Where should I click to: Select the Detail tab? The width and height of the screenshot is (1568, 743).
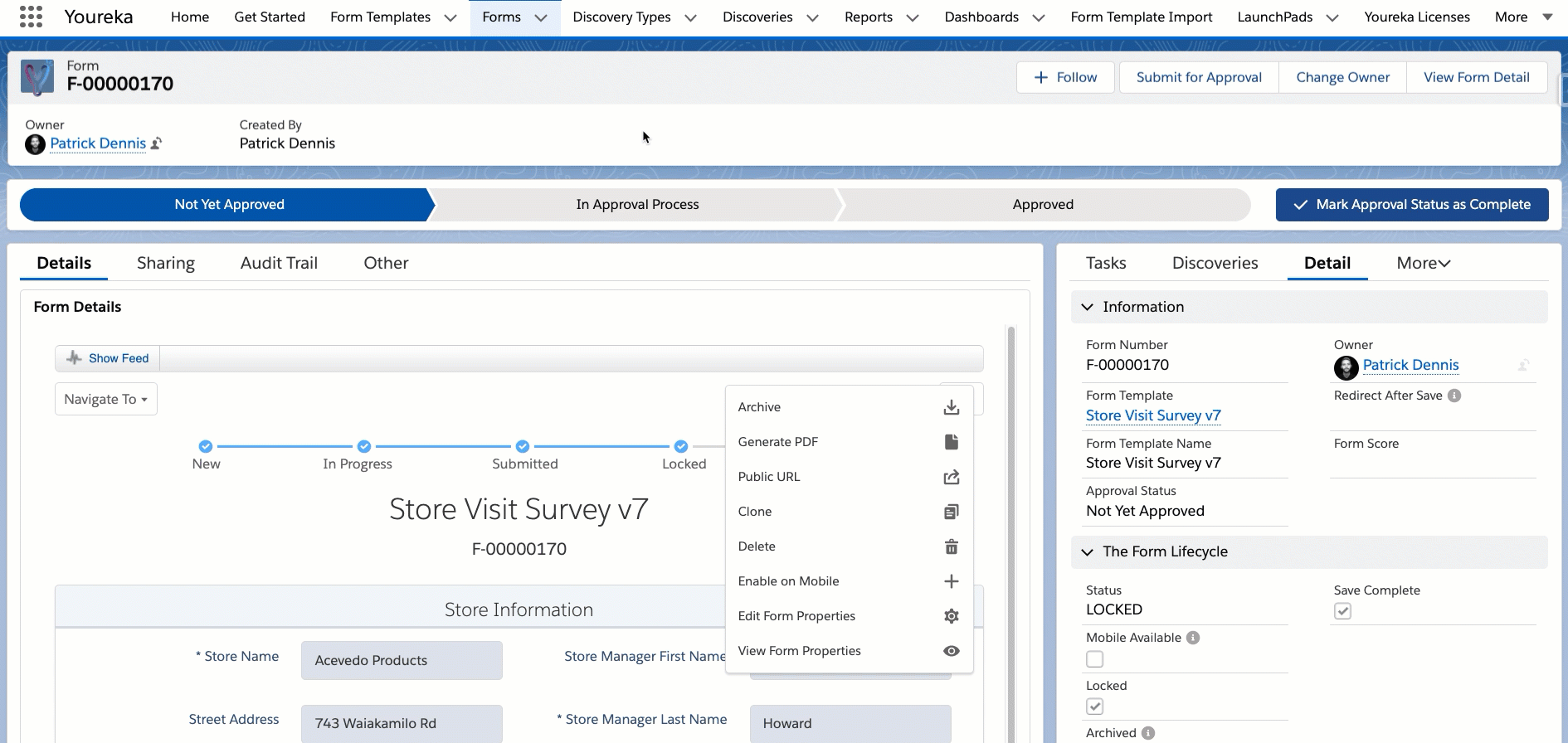pos(1327,263)
